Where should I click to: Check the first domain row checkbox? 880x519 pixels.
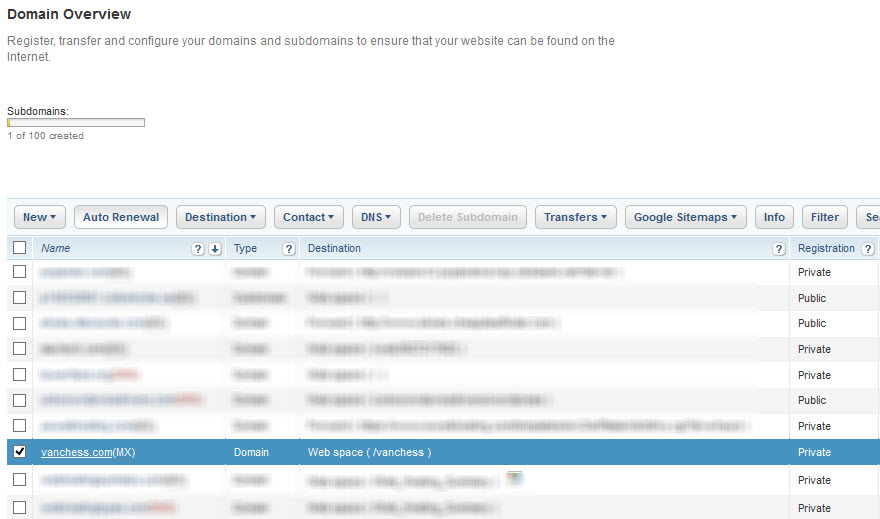click(19, 272)
